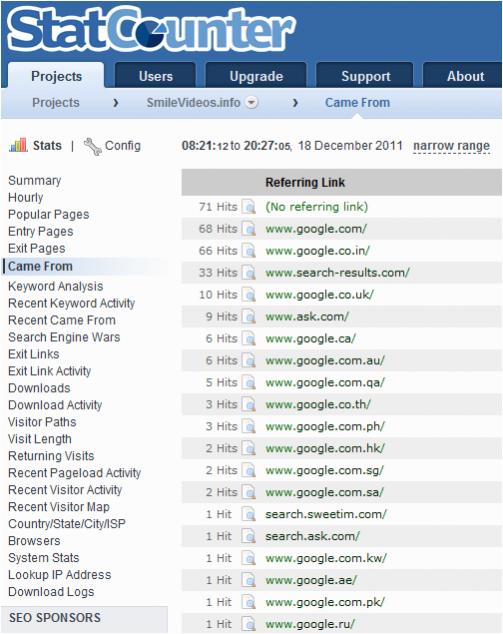Click magnifier icon beside www.google.com.sa/
This screenshot has height=634, width=503.
[249, 492]
